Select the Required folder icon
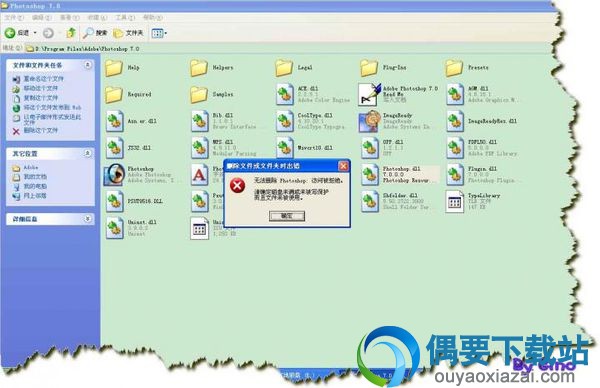Image resolution: width=600 pixels, height=388 pixels. [114, 95]
